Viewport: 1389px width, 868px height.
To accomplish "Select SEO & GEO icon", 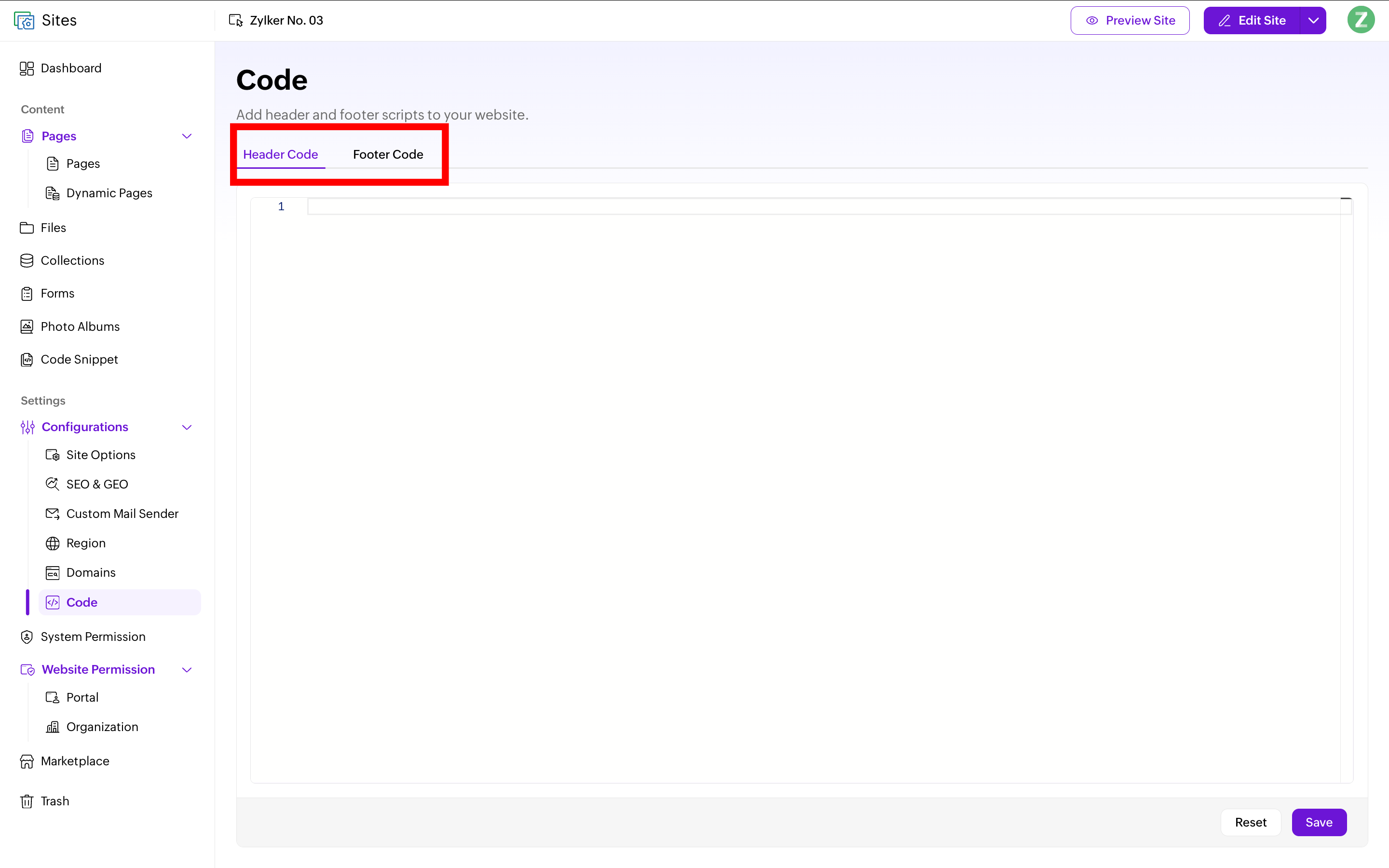I will (x=53, y=485).
